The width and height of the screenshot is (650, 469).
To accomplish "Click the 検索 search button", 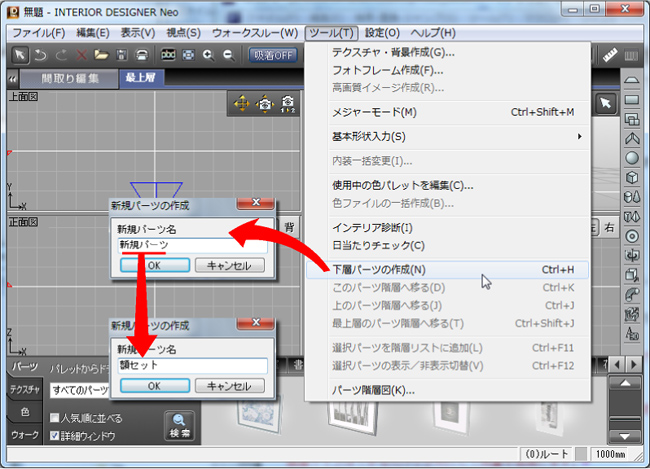I will (180, 426).
